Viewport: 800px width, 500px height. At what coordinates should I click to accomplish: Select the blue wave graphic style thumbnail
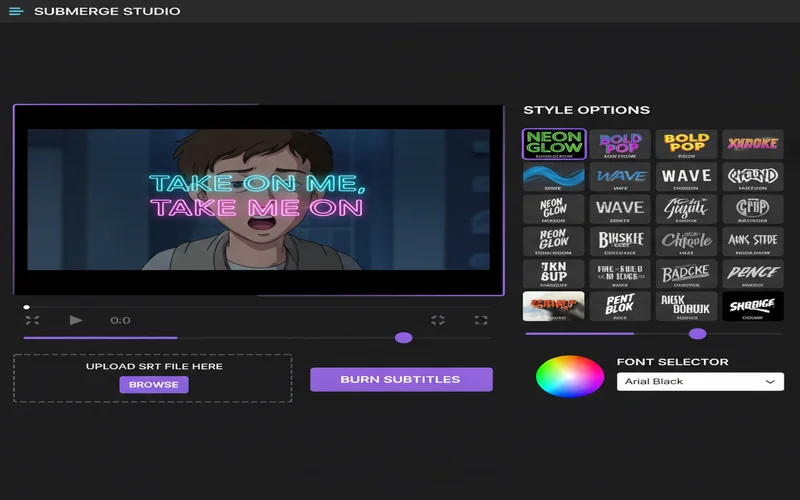click(x=554, y=177)
